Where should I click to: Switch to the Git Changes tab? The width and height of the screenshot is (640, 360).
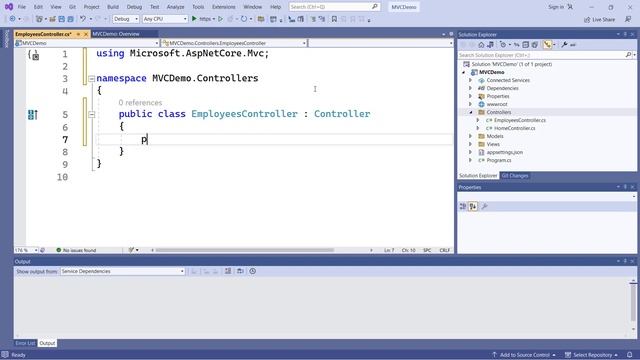(x=515, y=176)
